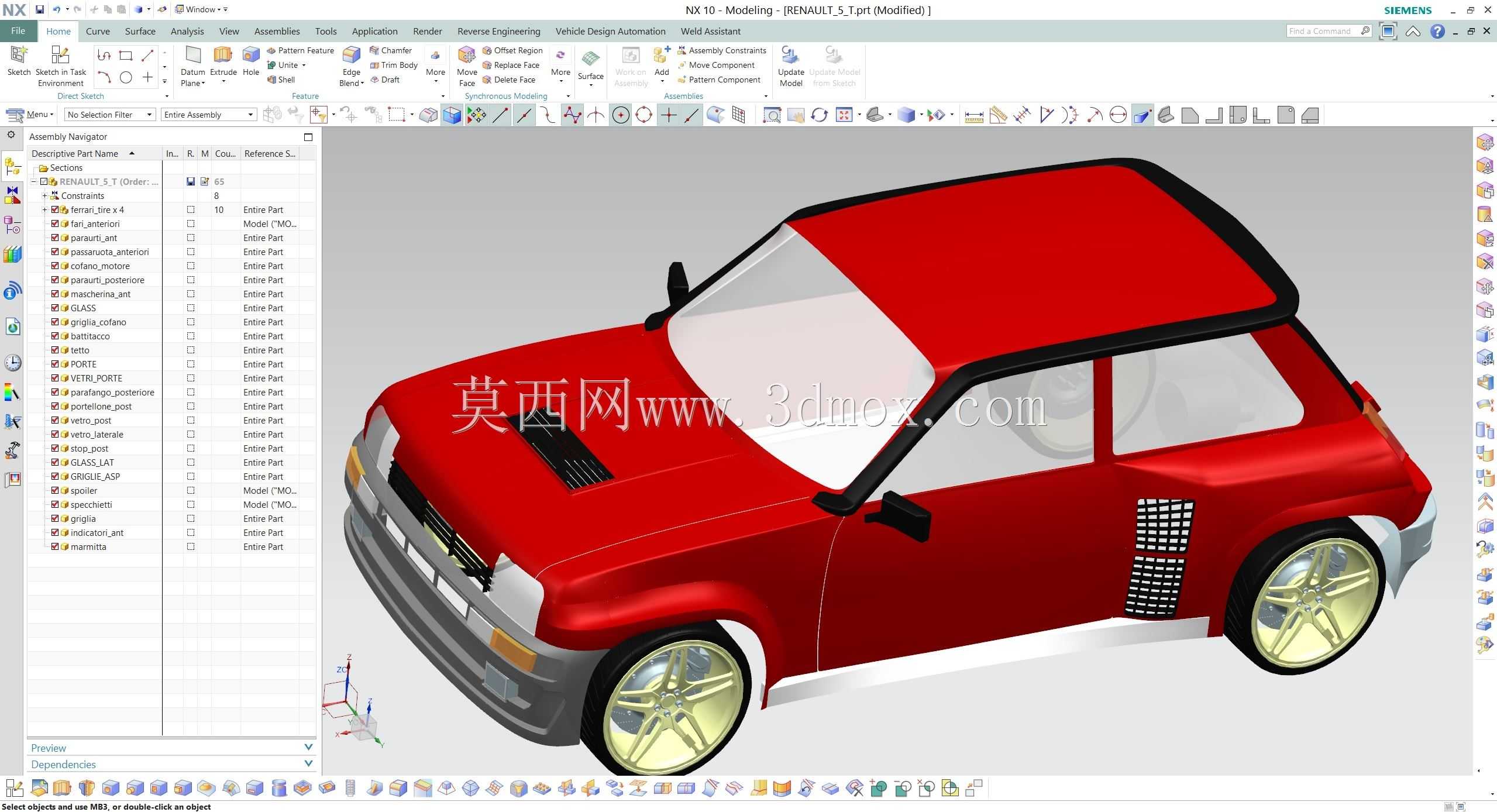Click the Draft command
This screenshot has height=812, width=1497.
385,80
